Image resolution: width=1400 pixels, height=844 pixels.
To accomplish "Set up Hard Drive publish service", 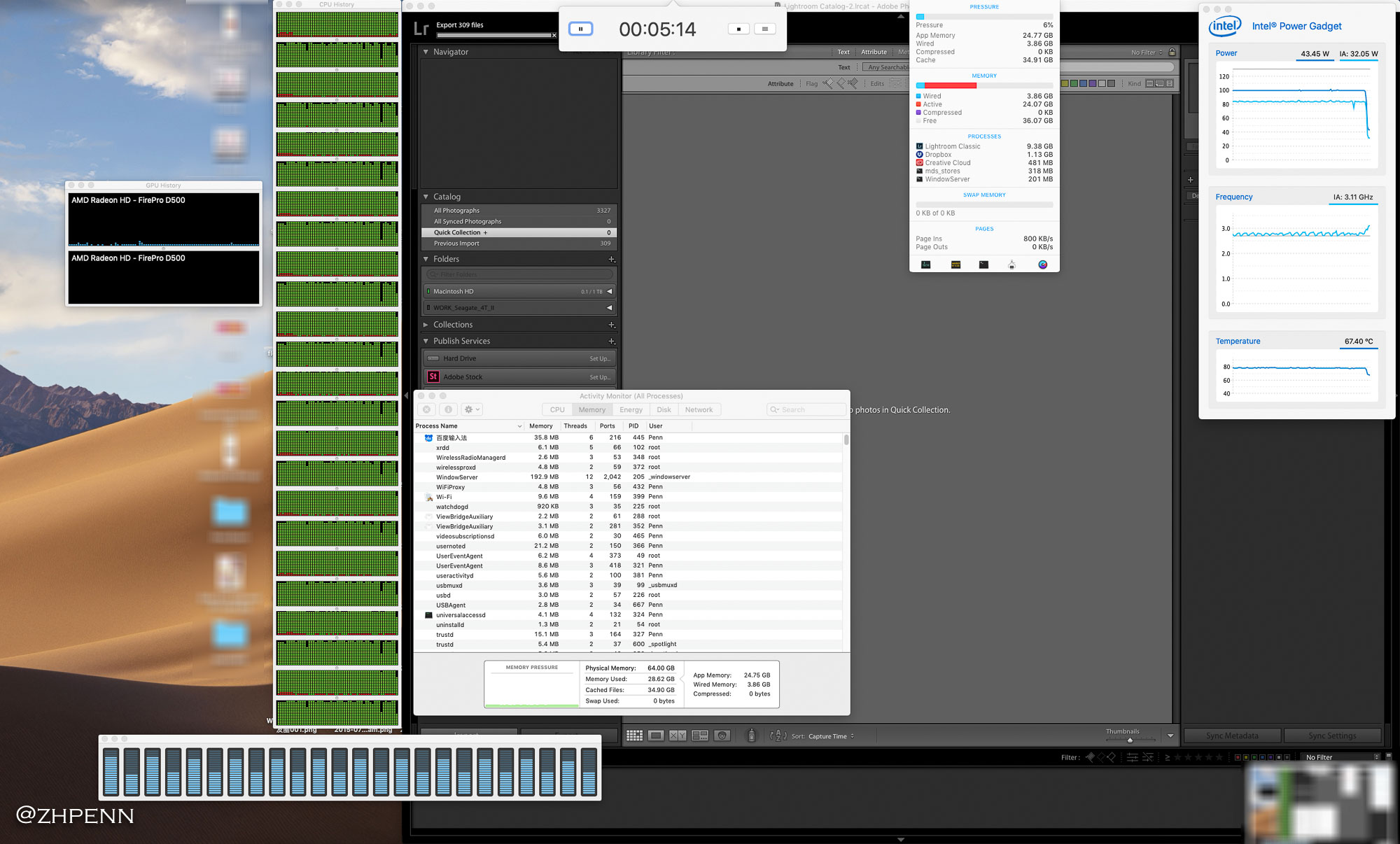I will coord(599,358).
